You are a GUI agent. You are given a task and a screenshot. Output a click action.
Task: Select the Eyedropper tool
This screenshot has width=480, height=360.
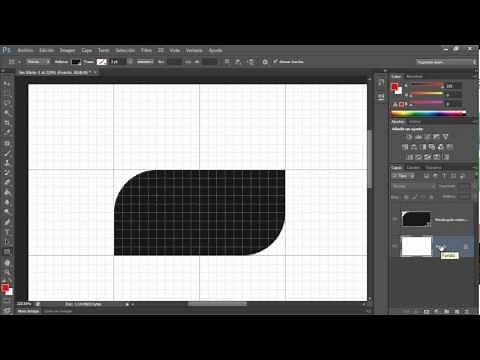pos(7,133)
